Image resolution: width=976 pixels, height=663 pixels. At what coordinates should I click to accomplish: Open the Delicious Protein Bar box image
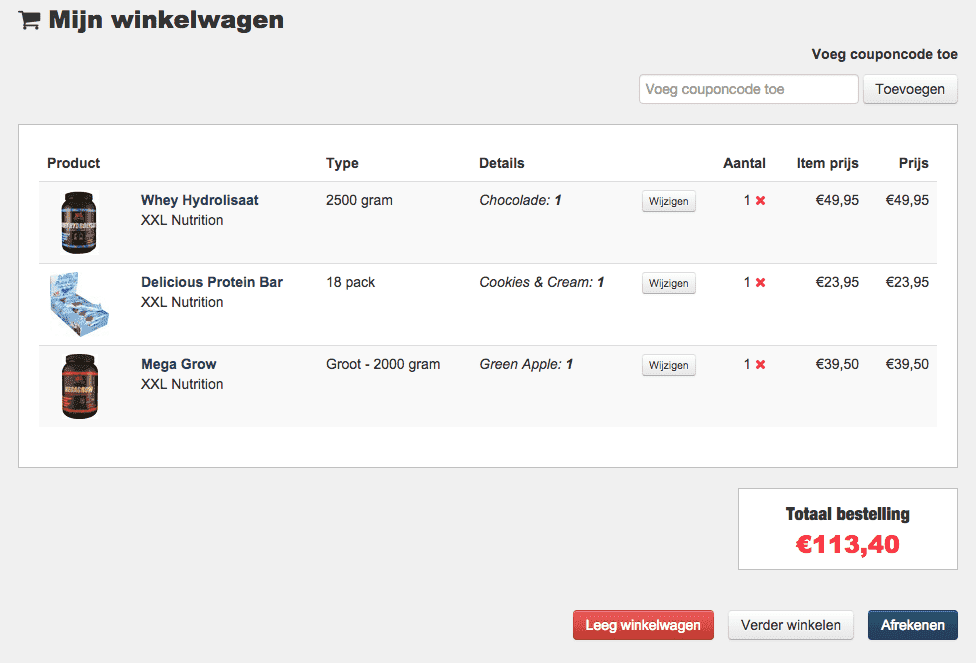pyautogui.click(x=79, y=304)
